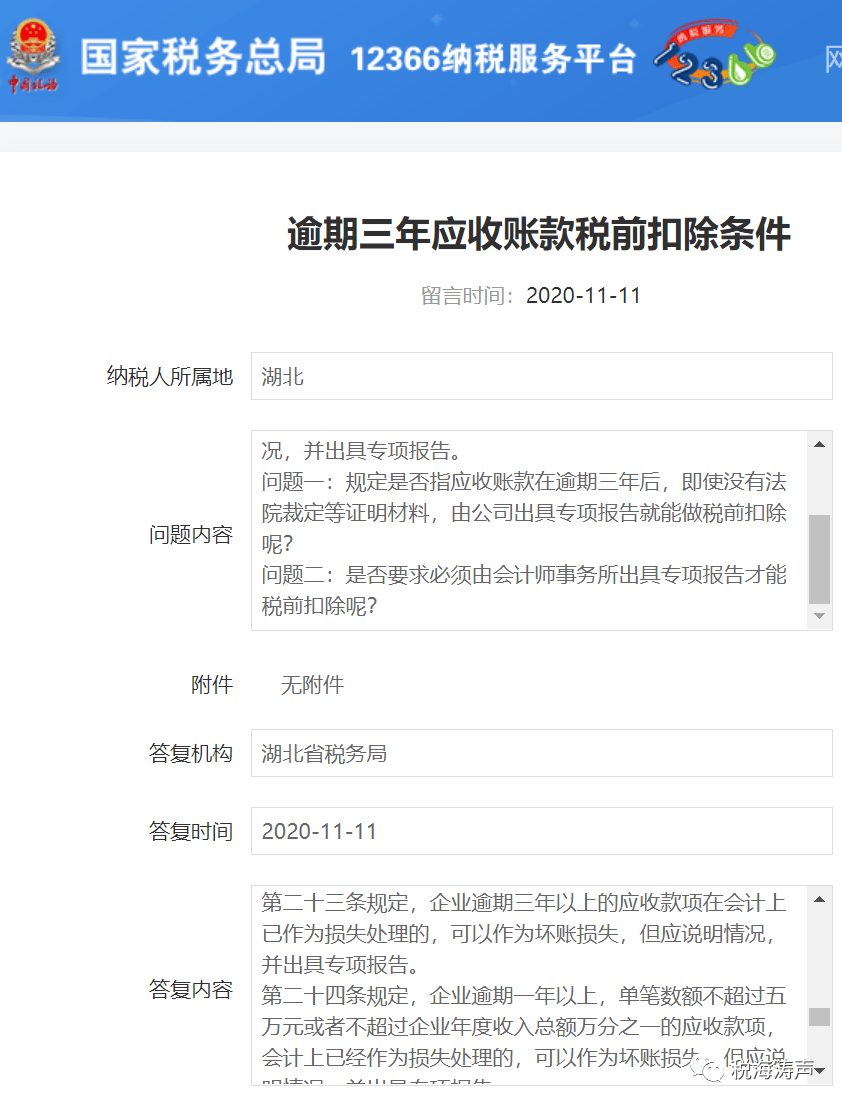Click the 纳税人所属地 label
842x1107 pixels.
click(x=170, y=376)
